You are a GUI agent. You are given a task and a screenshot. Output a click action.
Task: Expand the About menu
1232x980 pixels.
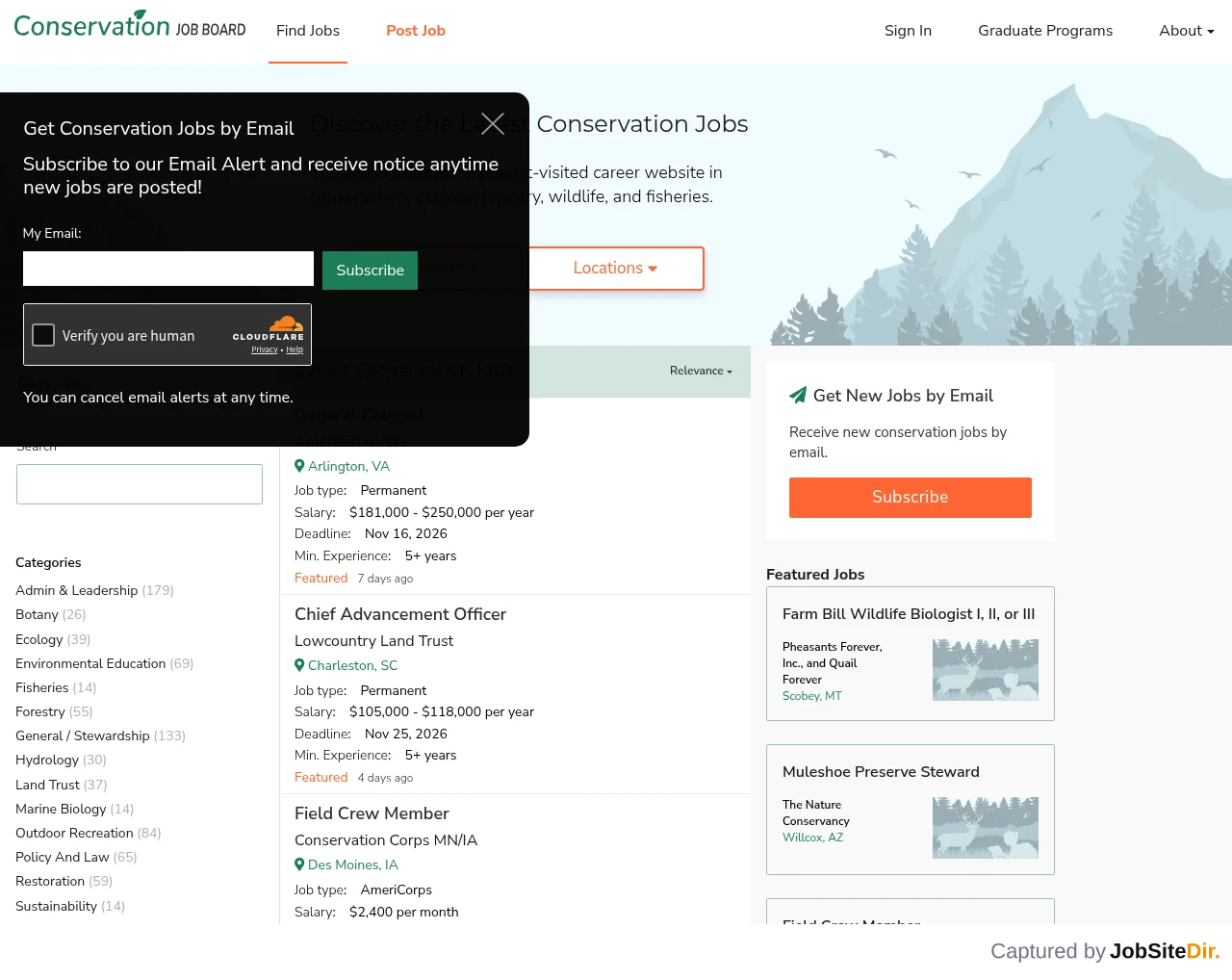[x=1187, y=31]
